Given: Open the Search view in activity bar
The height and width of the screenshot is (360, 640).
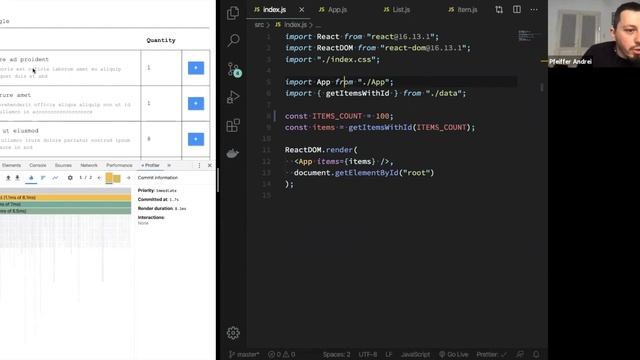Looking at the screenshot, I should coord(233,40).
